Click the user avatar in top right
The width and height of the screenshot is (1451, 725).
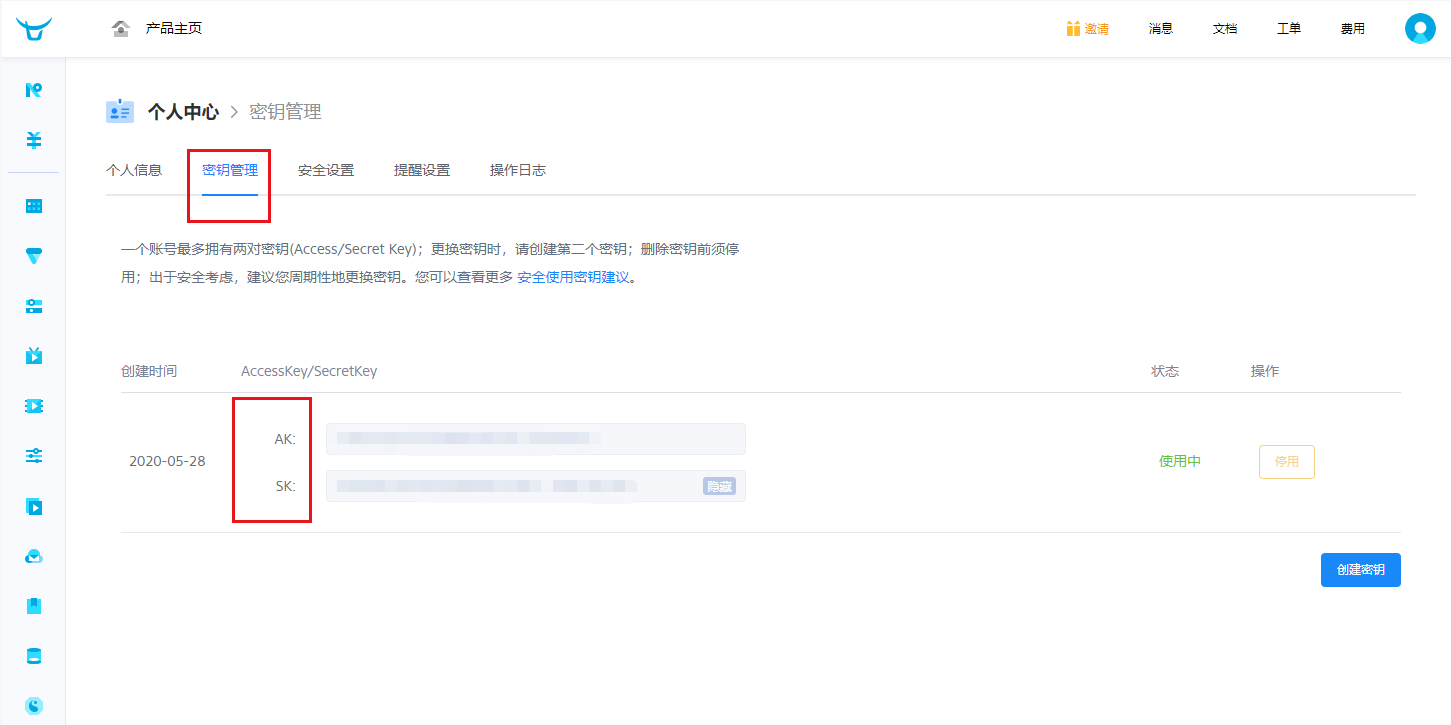[1420, 29]
